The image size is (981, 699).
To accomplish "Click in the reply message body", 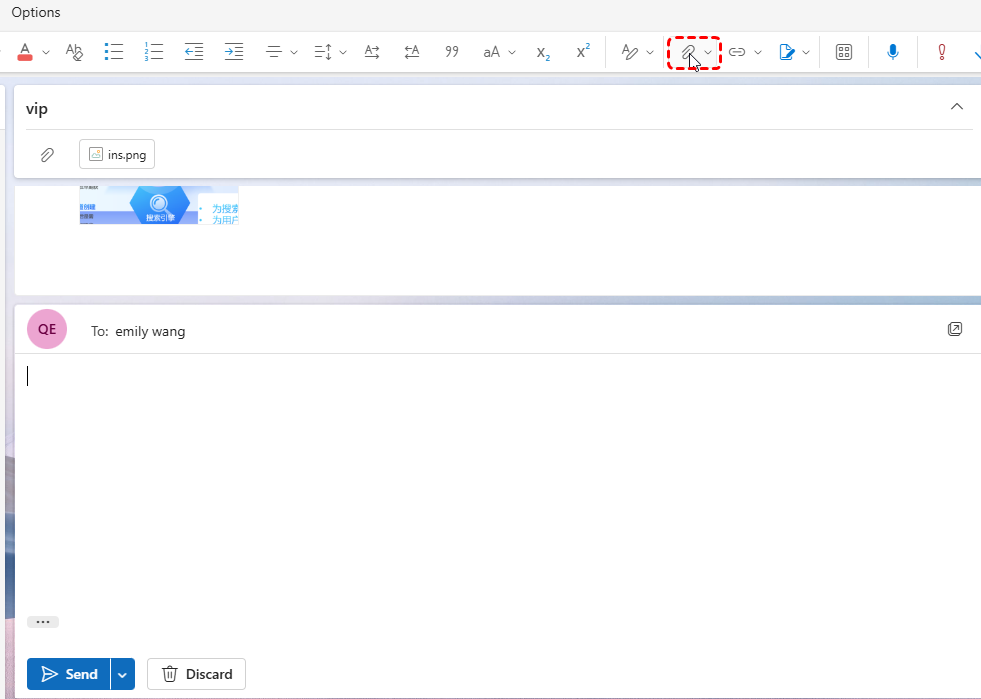I will [x=497, y=482].
